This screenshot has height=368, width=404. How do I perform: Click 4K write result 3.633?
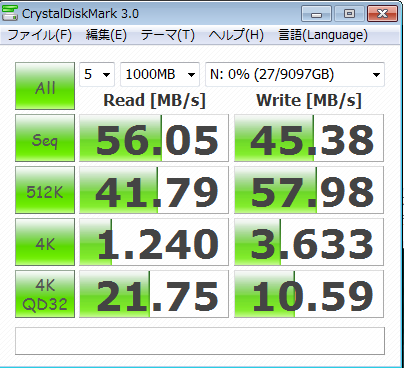click(x=309, y=242)
